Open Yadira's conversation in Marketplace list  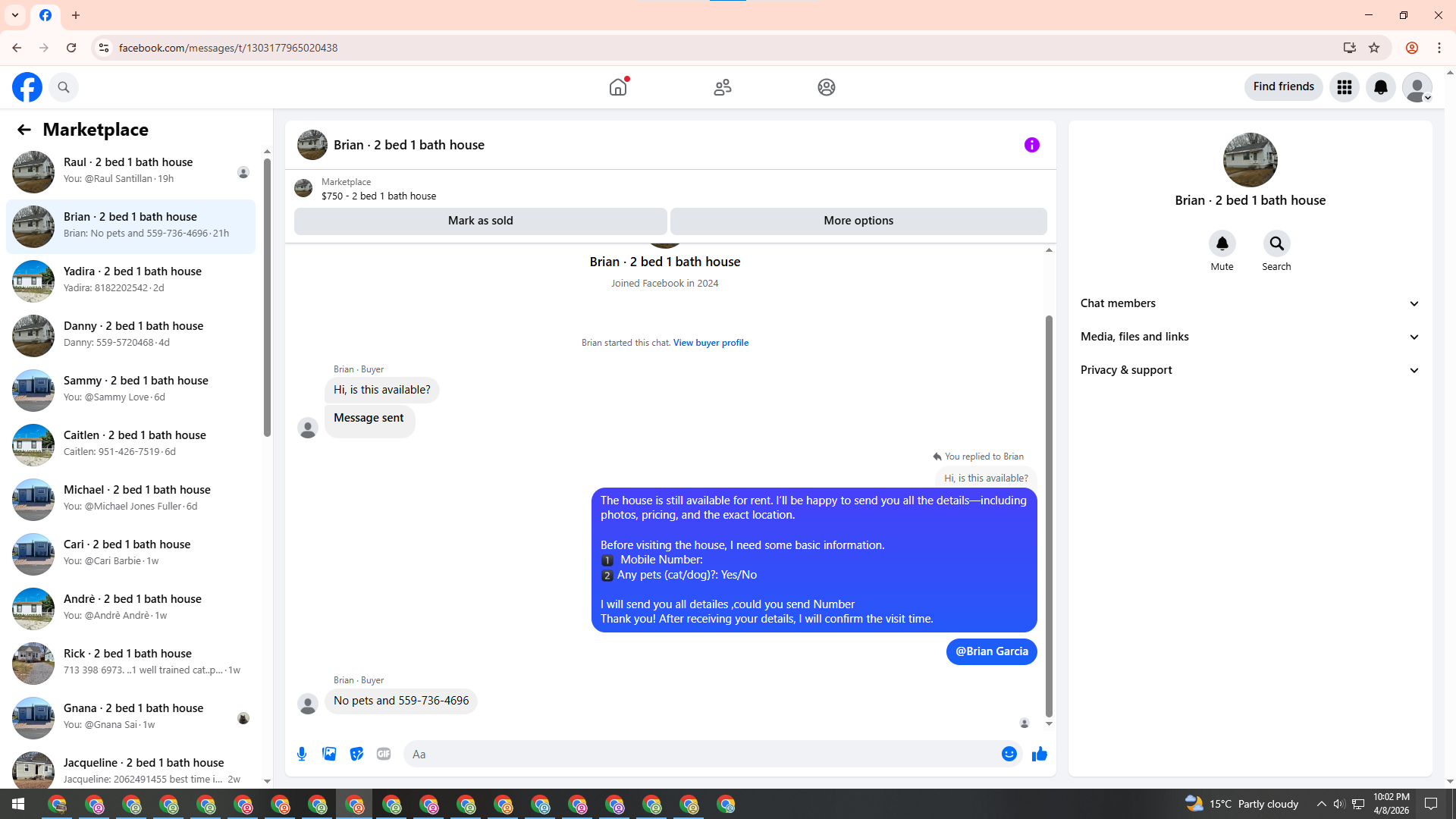tap(133, 279)
